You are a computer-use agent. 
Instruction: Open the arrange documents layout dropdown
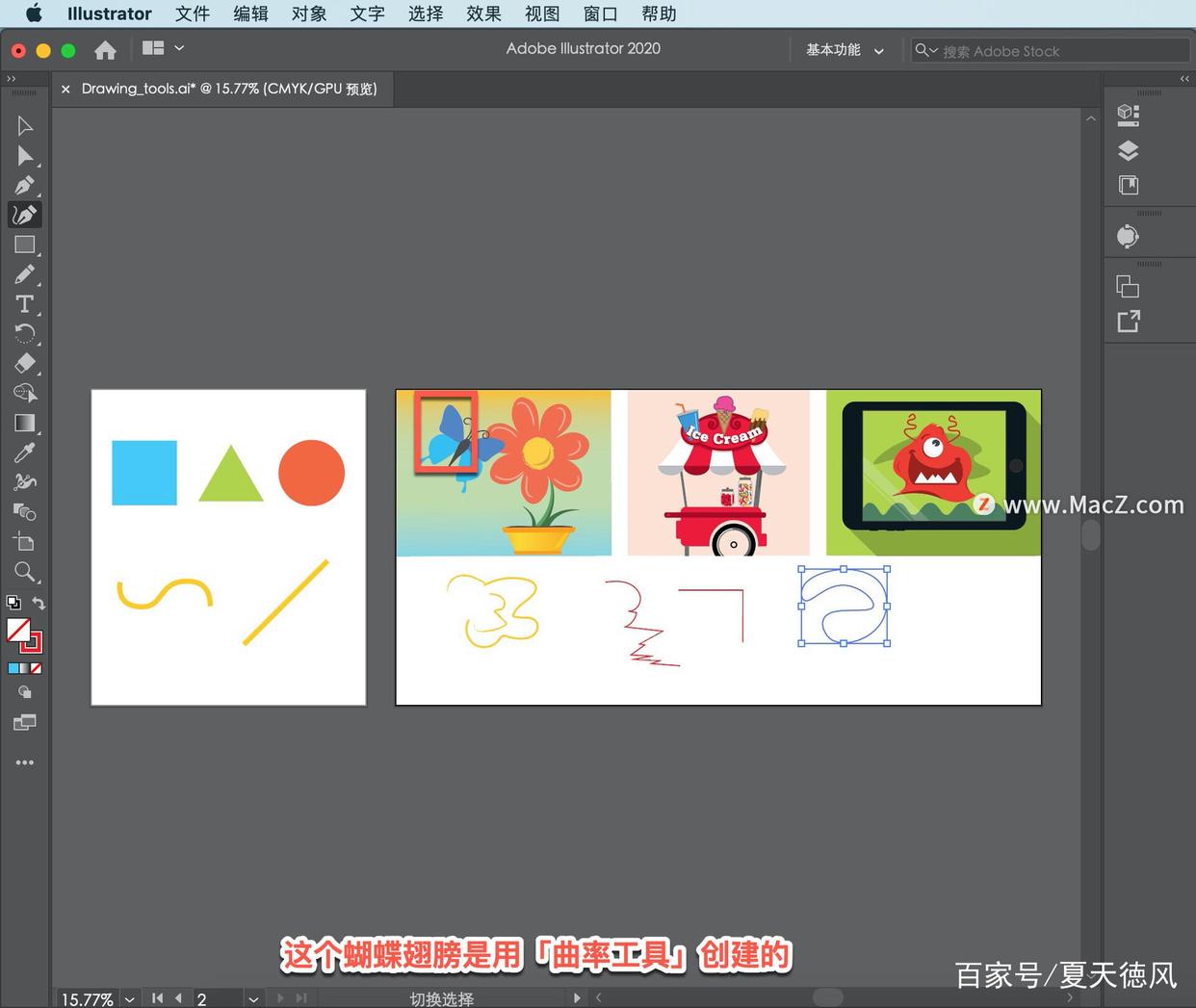point(163,48)
